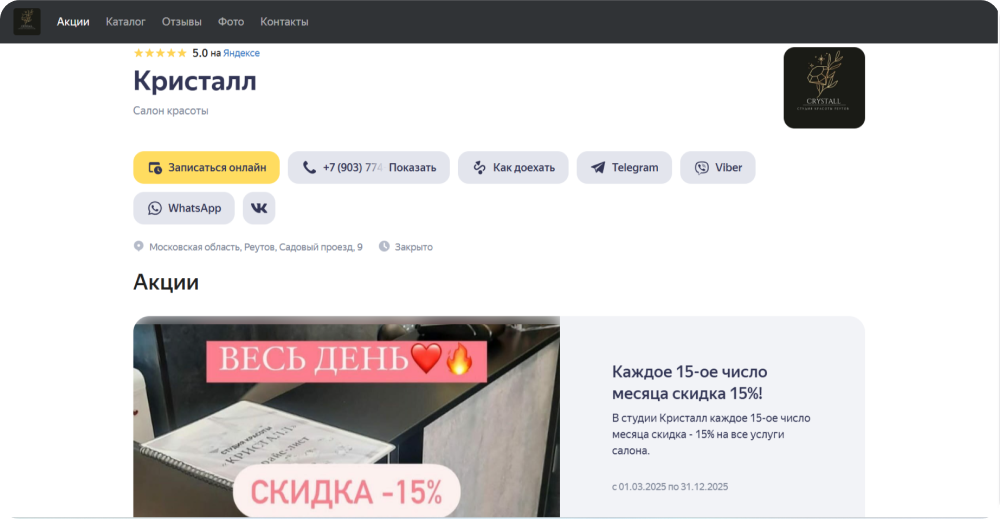
Task: Open the large Crystall salon logo
Action: 824,87
